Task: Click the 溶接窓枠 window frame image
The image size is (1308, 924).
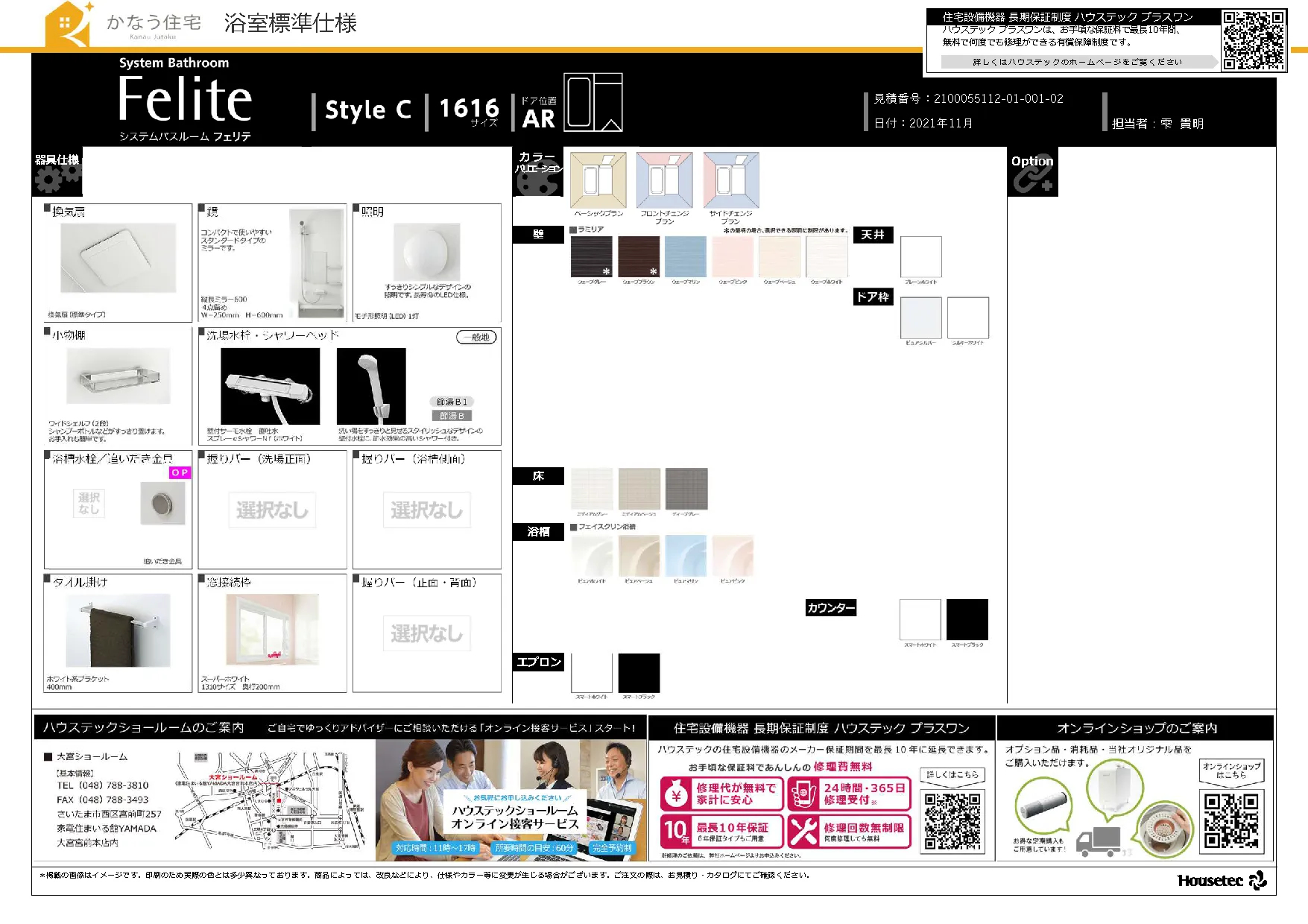Action: [271, 630]
